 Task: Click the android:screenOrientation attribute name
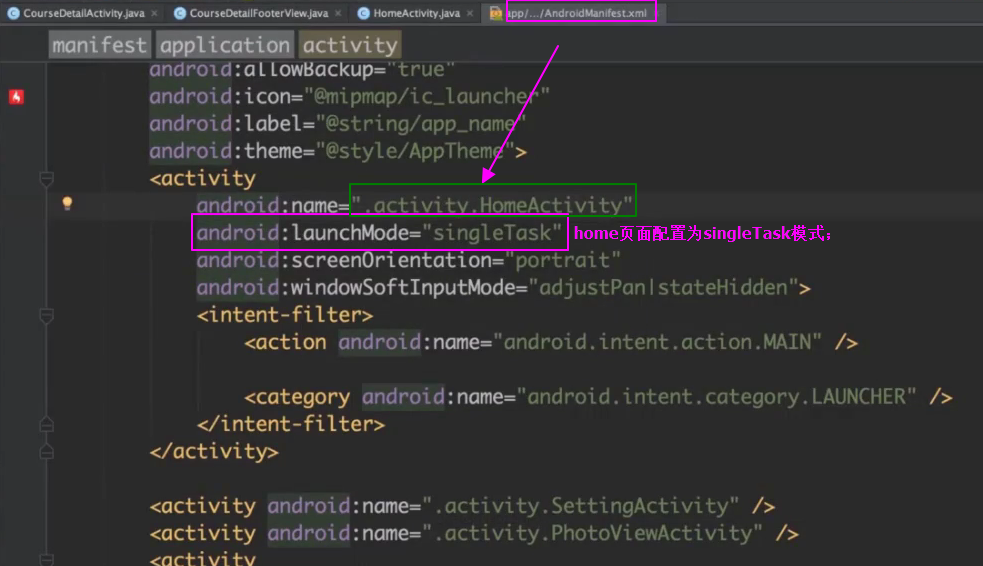(344, 260)
